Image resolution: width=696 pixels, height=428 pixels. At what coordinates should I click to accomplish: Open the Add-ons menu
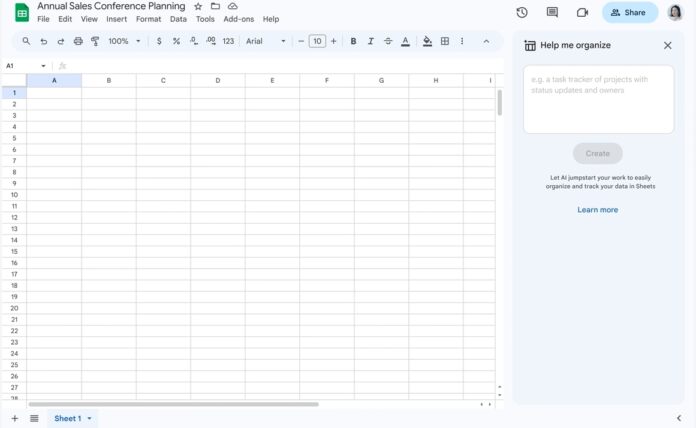click(238, 19)
